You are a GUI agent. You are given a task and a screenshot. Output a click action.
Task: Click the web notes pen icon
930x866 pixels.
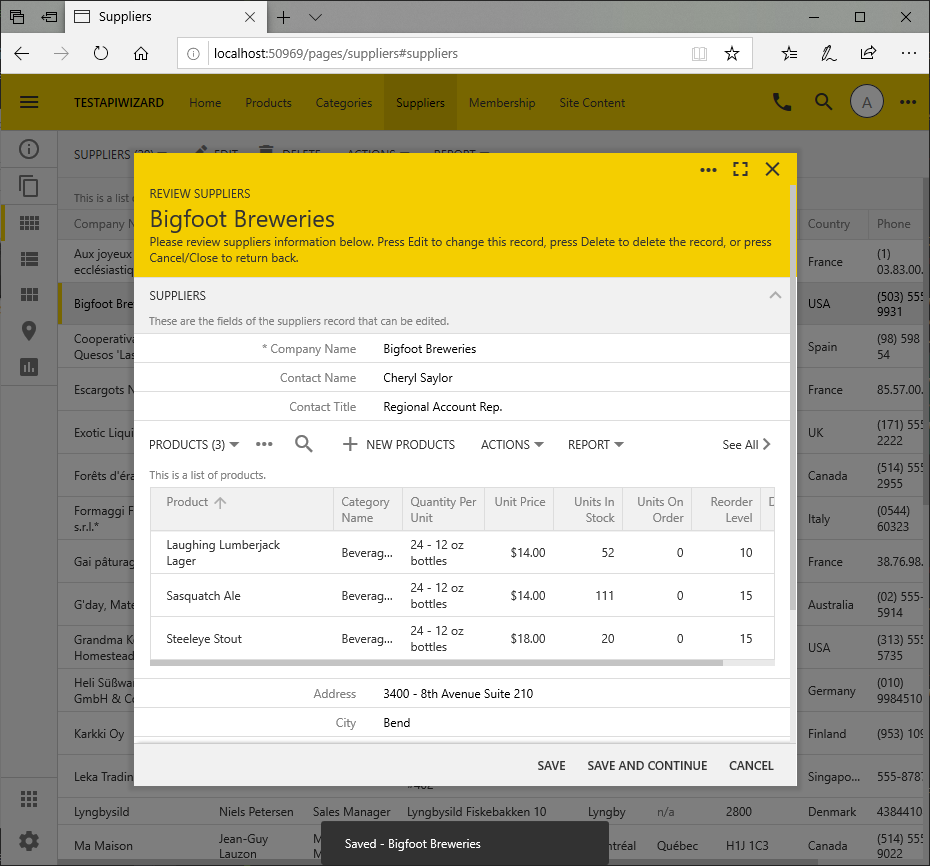point(829,53)
